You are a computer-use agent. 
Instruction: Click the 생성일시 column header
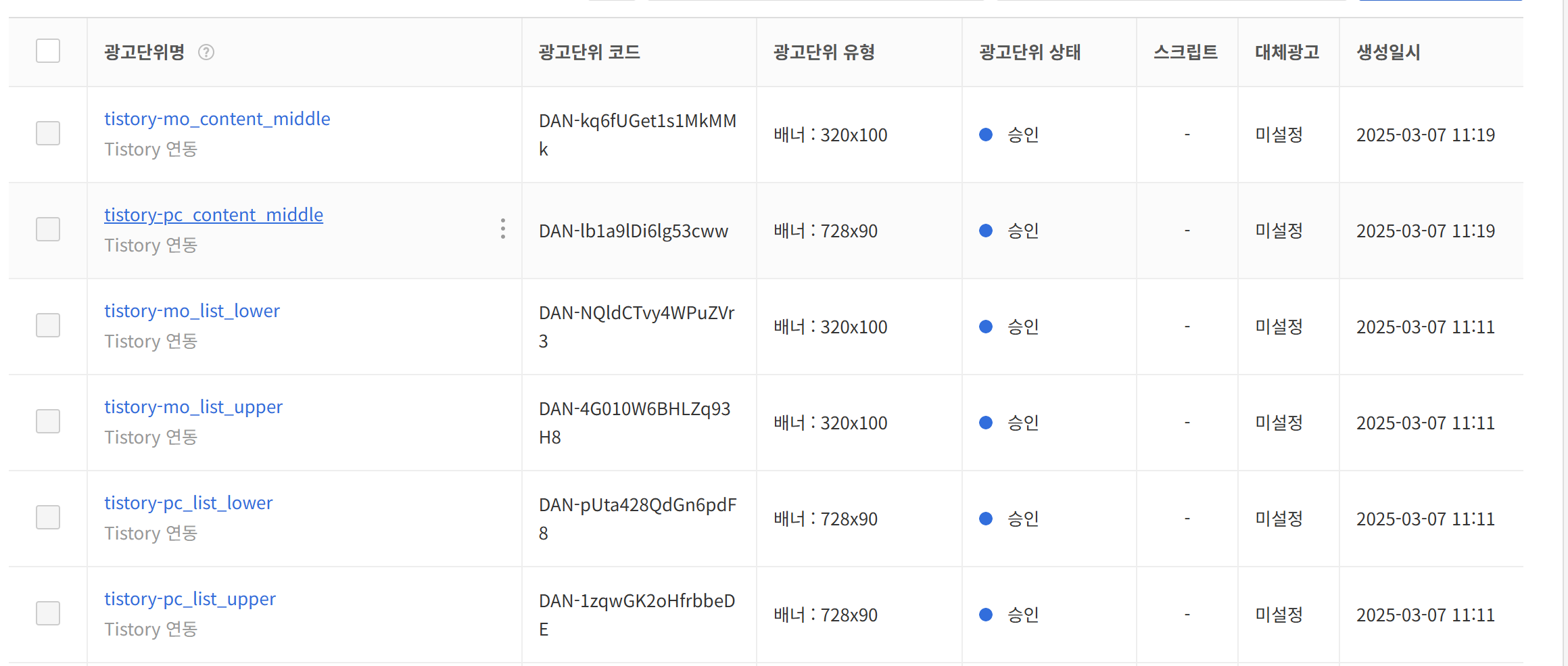pos(1387,52)
